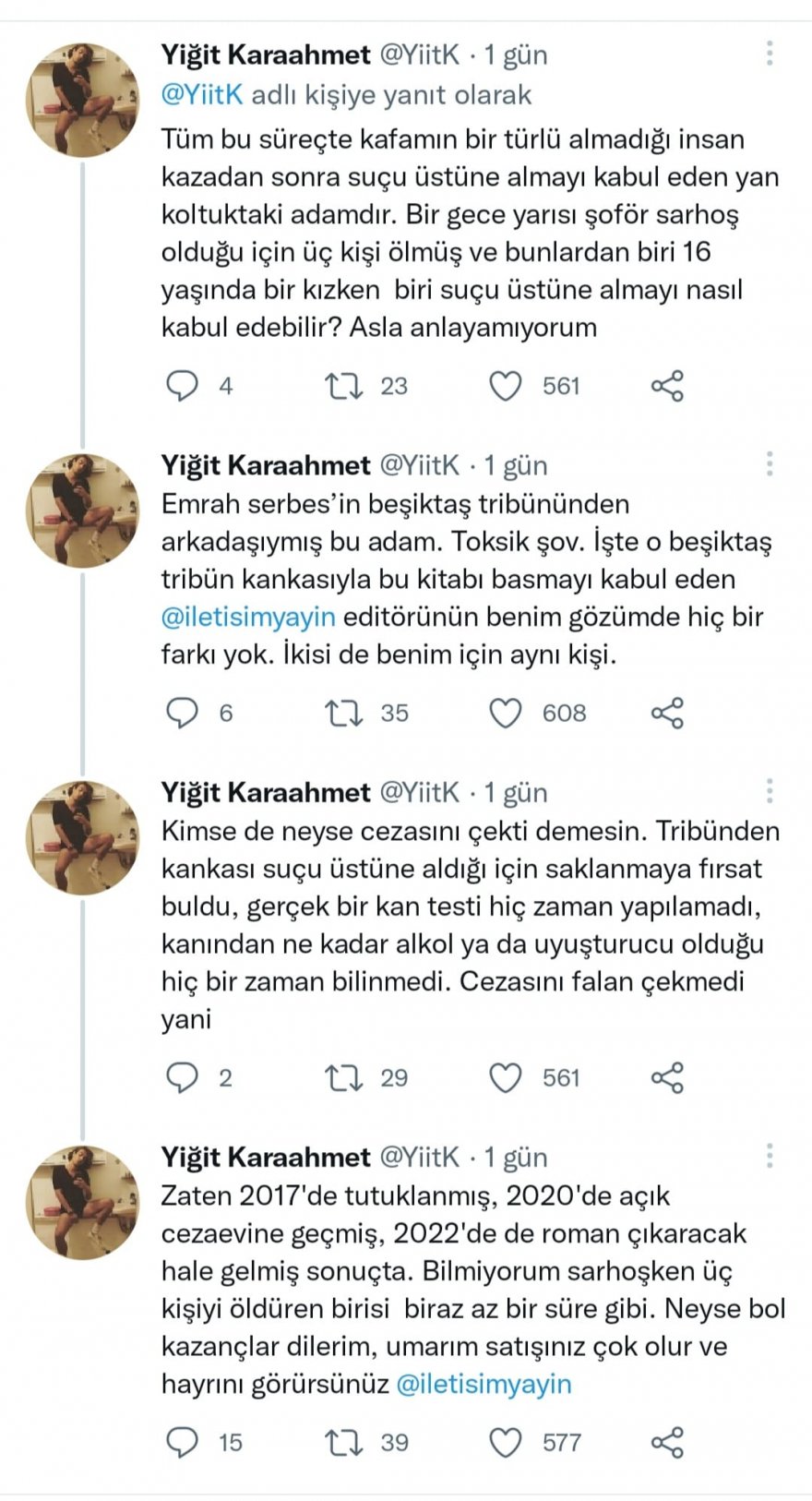
Task: Retweet the tweet with 29 retweets
Action: (x=343, y=1077)
